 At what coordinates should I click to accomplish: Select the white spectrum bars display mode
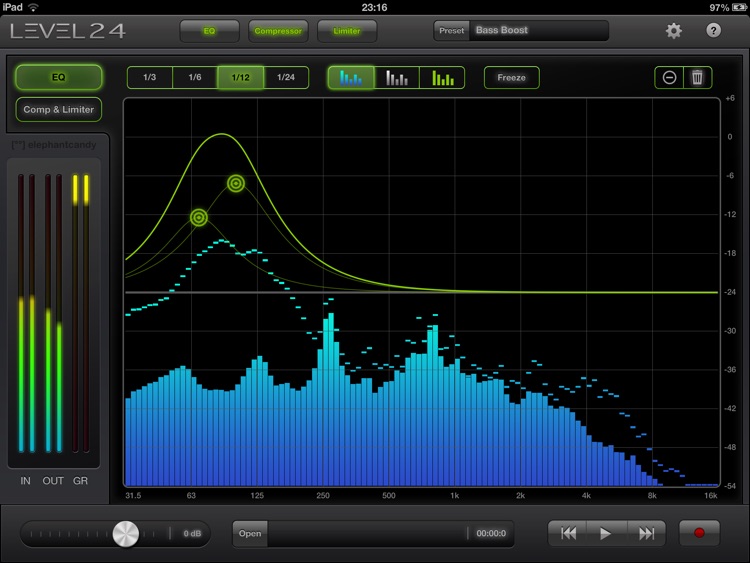[x=397, y=77]
